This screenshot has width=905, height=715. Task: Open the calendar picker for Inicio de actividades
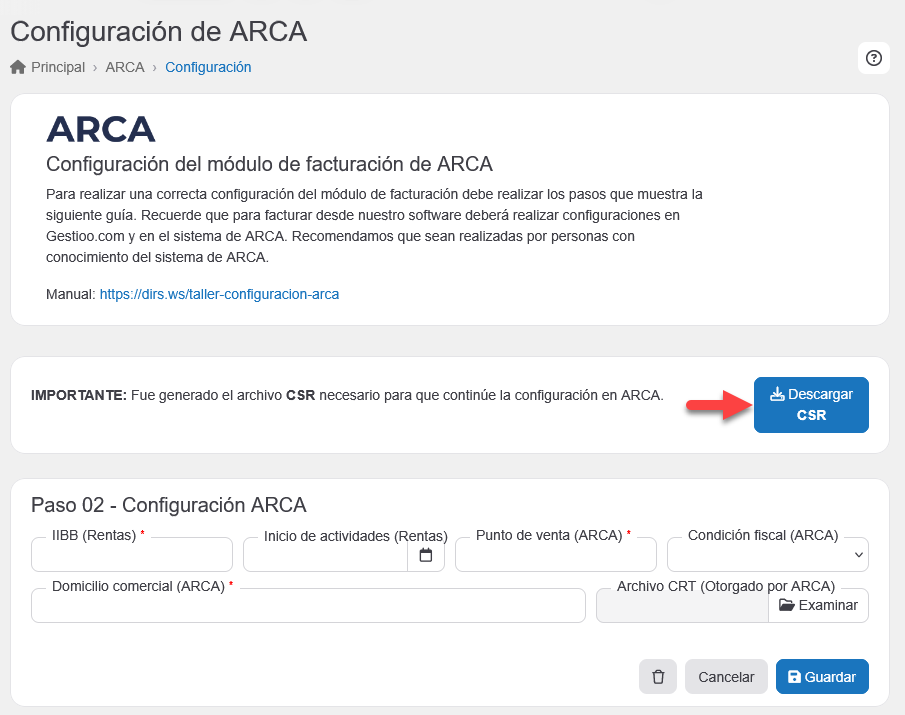point(426,555)
